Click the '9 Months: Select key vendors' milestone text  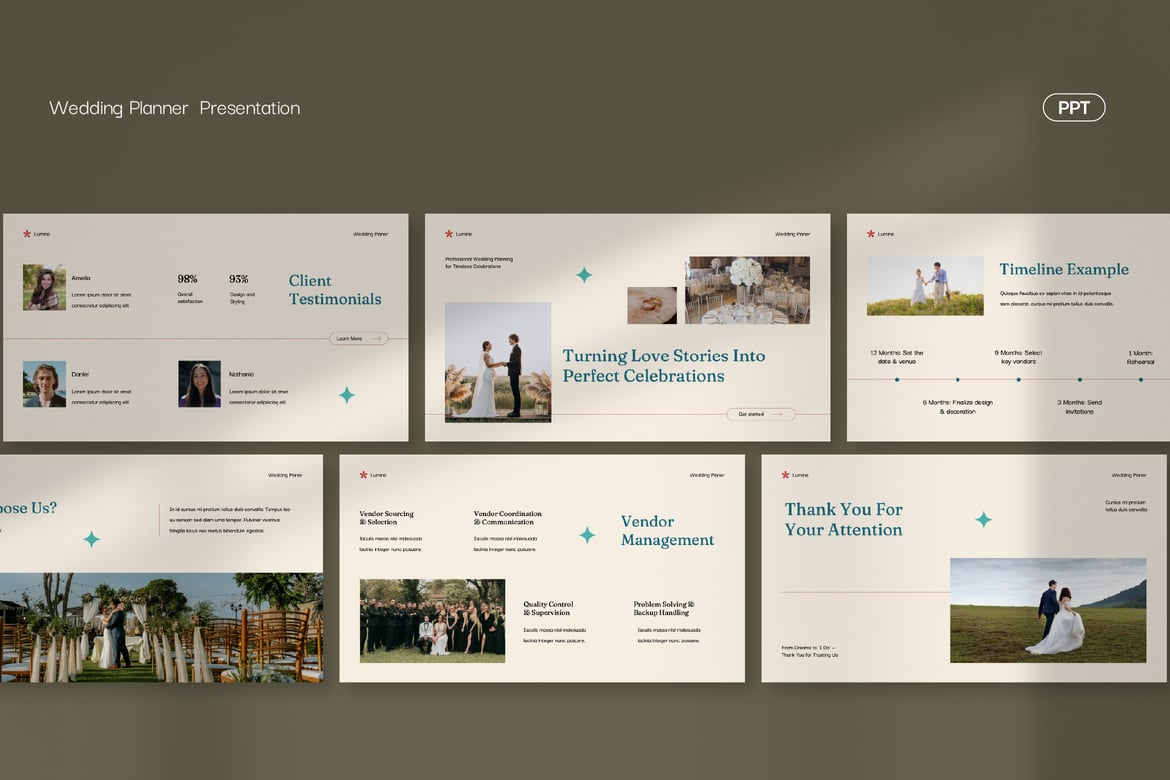(x=1019, y=357)
